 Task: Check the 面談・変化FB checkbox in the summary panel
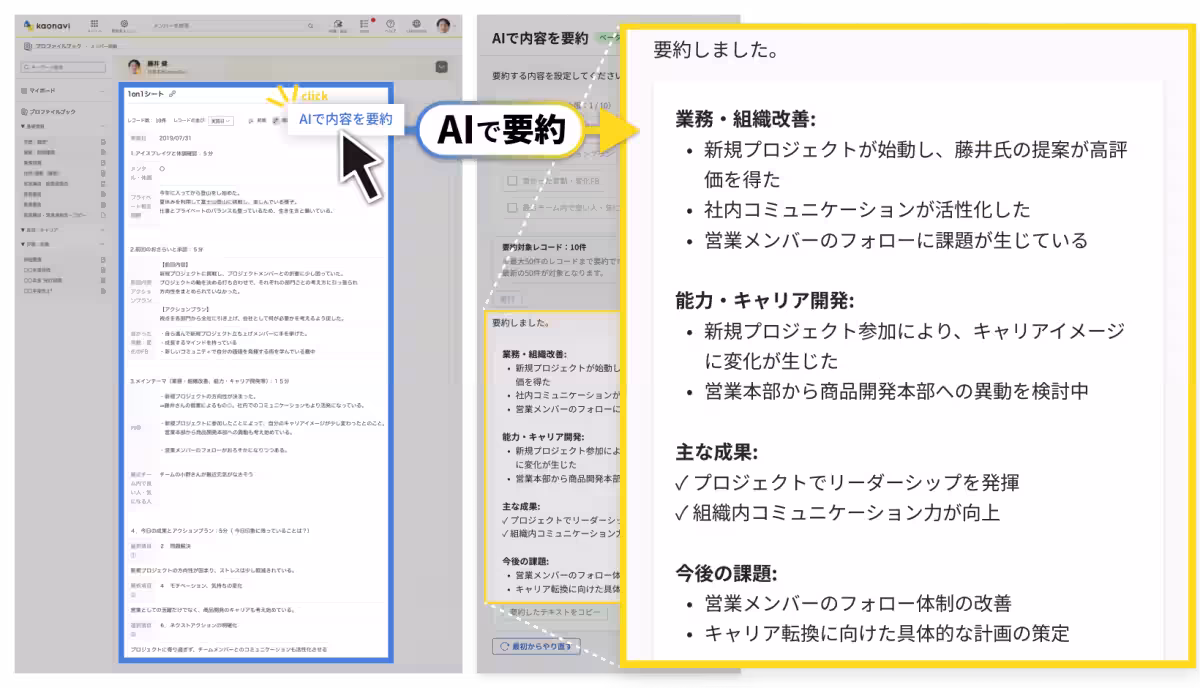[x=512, y=179]
